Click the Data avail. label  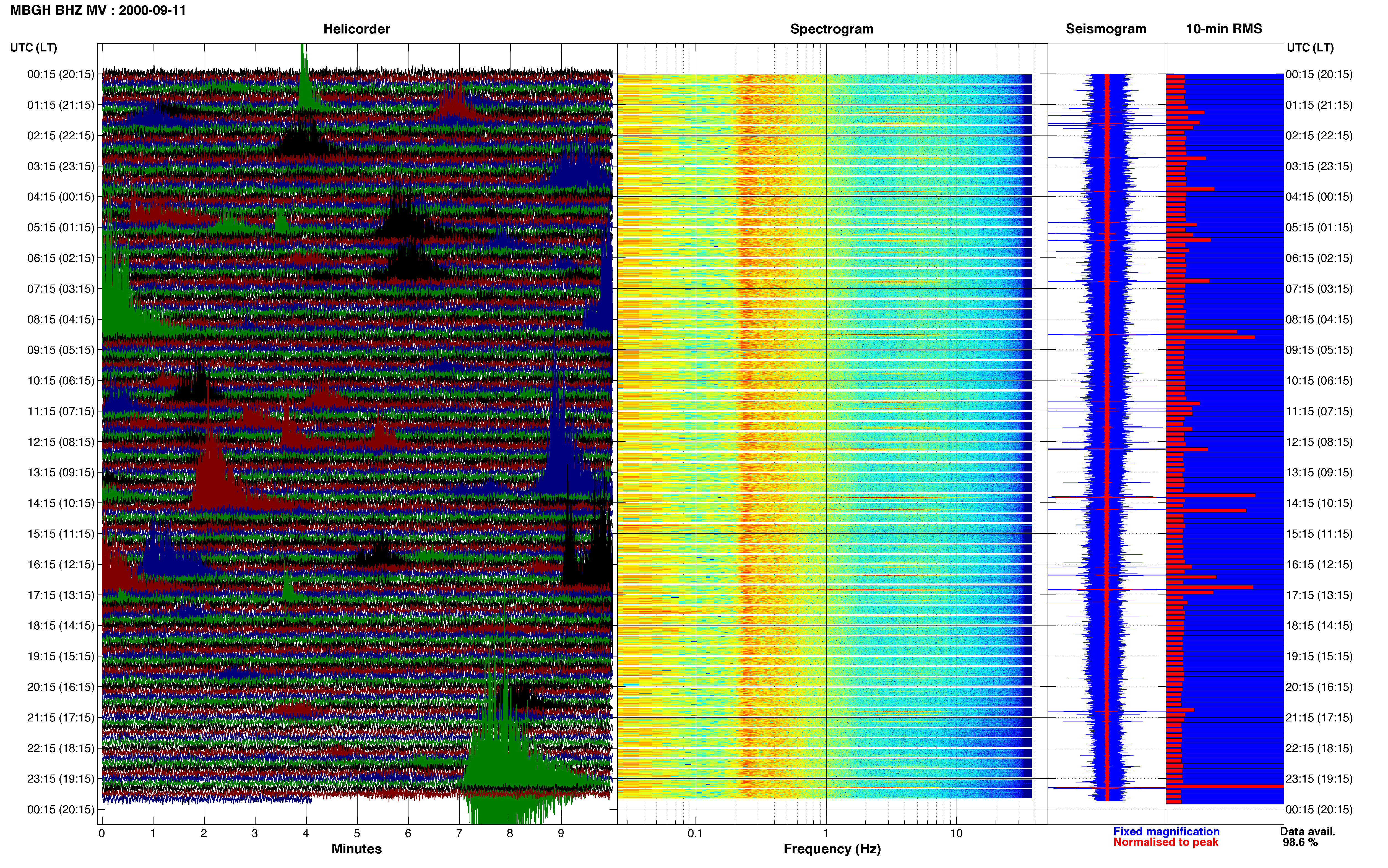pos(1308,831)
